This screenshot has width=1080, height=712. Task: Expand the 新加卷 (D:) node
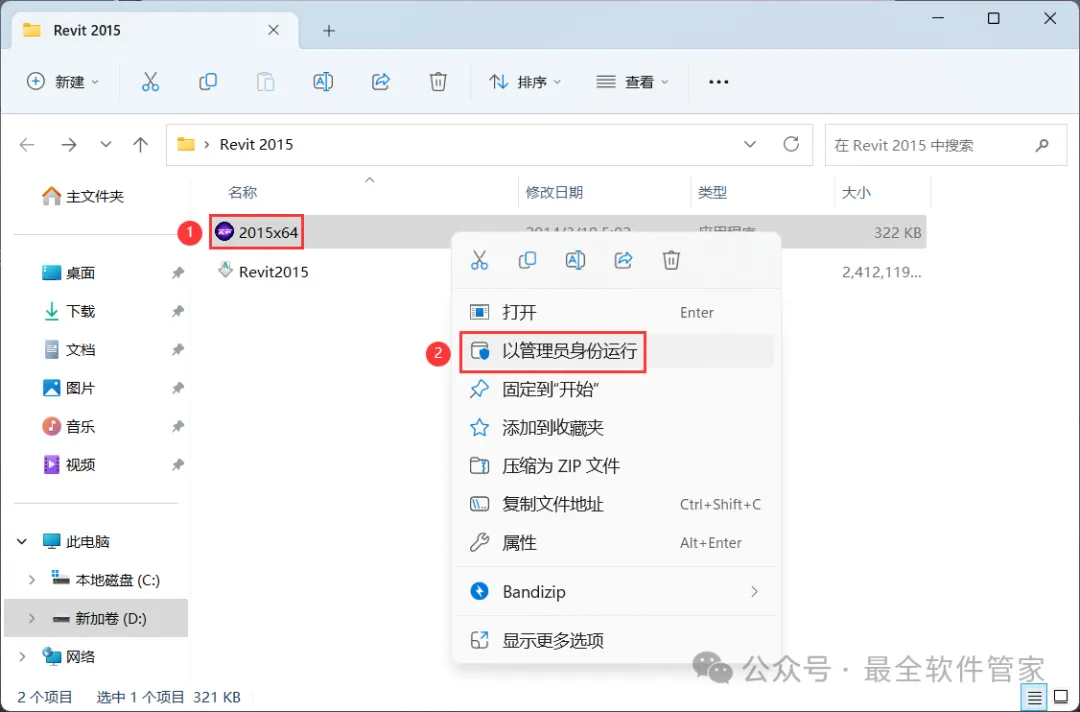point(32,618)
